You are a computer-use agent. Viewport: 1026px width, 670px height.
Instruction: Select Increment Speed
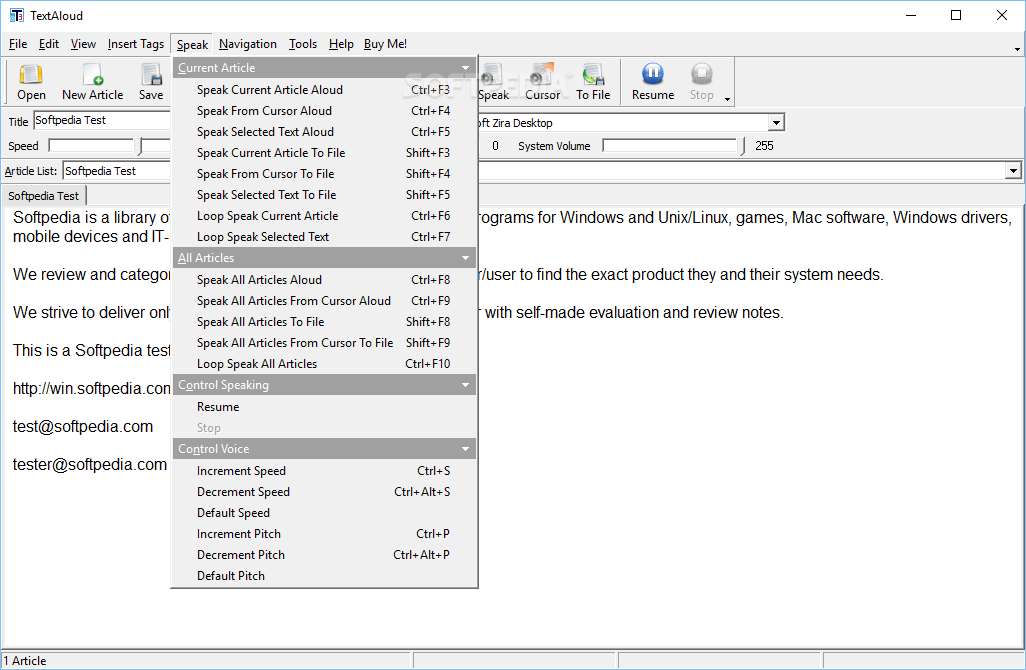pyautogui.click(x=324, y=470)
